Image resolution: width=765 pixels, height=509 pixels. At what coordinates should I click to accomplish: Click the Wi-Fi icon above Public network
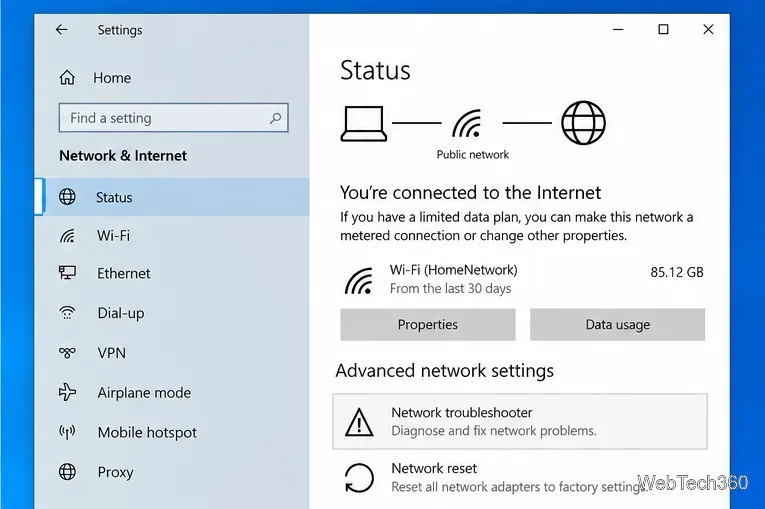467,123
